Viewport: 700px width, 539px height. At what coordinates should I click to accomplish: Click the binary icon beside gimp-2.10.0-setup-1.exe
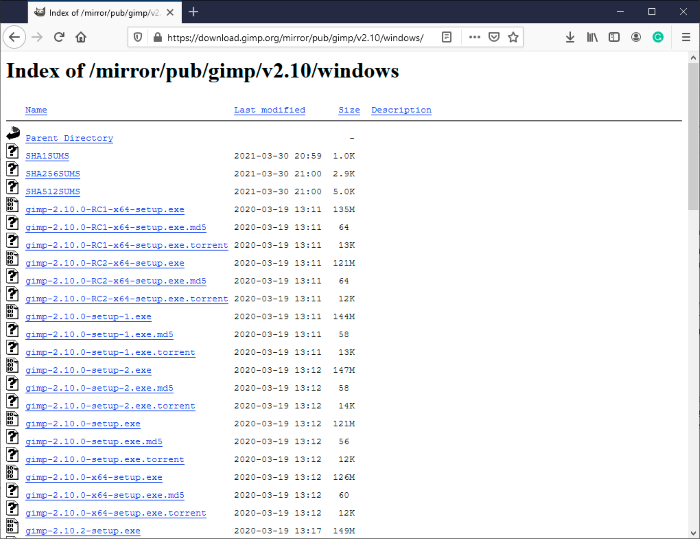(x=12, y=312)
